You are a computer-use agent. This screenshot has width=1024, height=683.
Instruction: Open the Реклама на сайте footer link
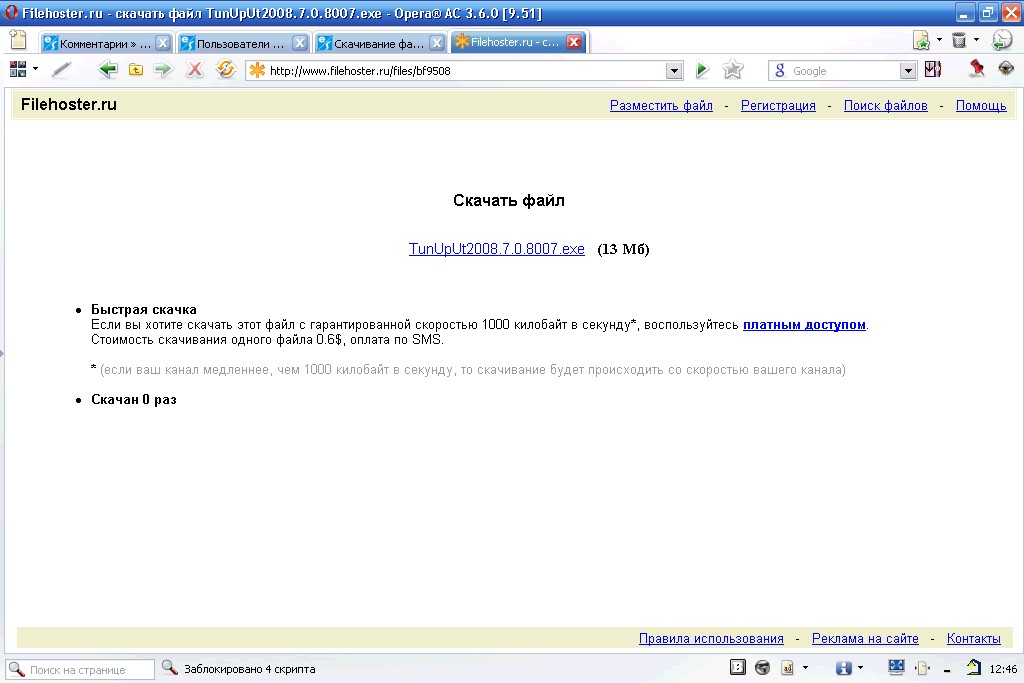pos(865,639)
